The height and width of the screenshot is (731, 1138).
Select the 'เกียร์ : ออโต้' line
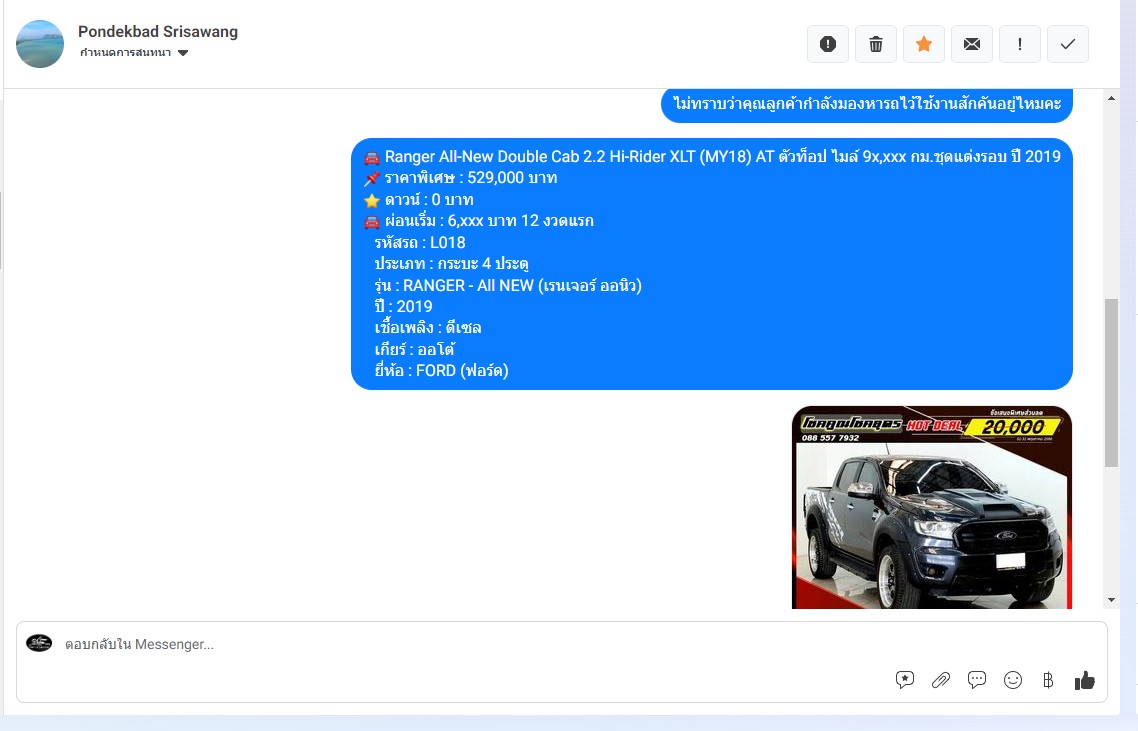click(x=414, y=349)
